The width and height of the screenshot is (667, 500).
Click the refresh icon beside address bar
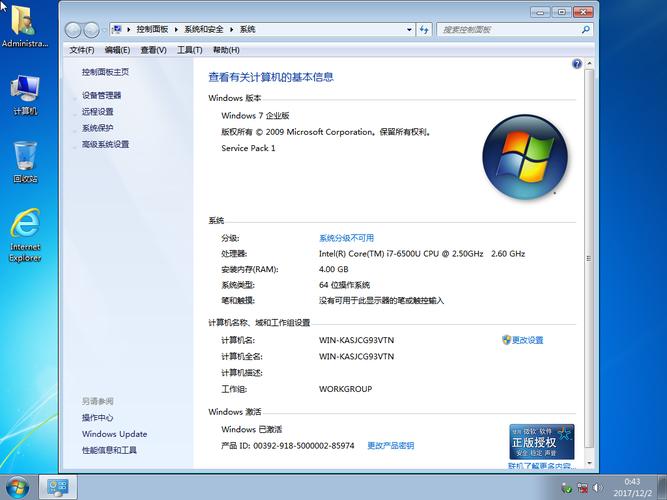click(x=424, y=29)
